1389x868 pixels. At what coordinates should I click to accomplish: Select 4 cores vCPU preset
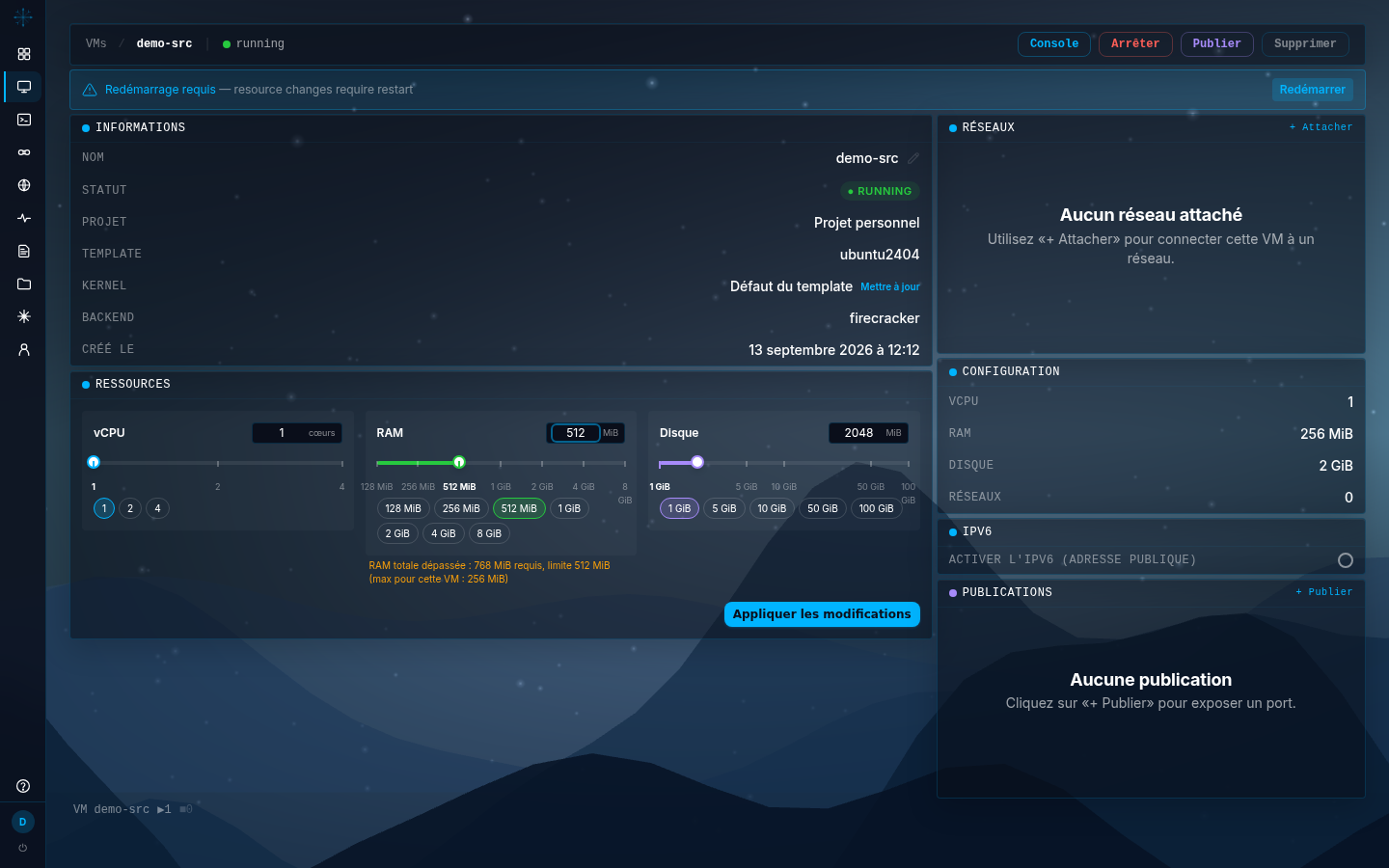158,508
